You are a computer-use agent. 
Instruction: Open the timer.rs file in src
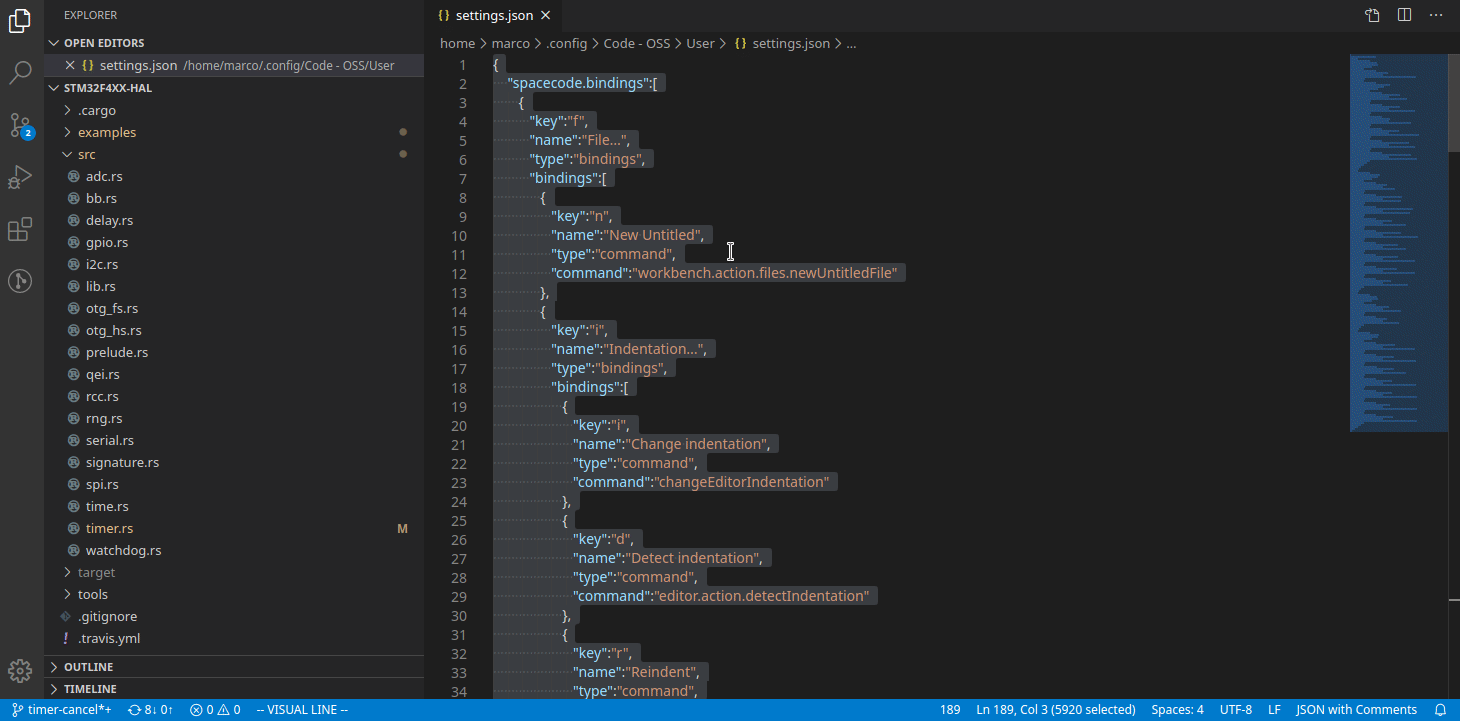(110, 528)
